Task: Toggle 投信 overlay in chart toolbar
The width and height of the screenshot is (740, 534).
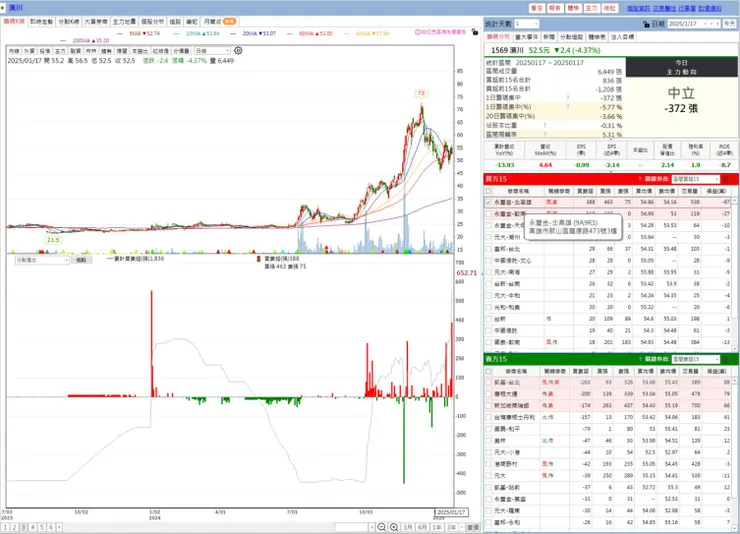Action: [45, 50]
